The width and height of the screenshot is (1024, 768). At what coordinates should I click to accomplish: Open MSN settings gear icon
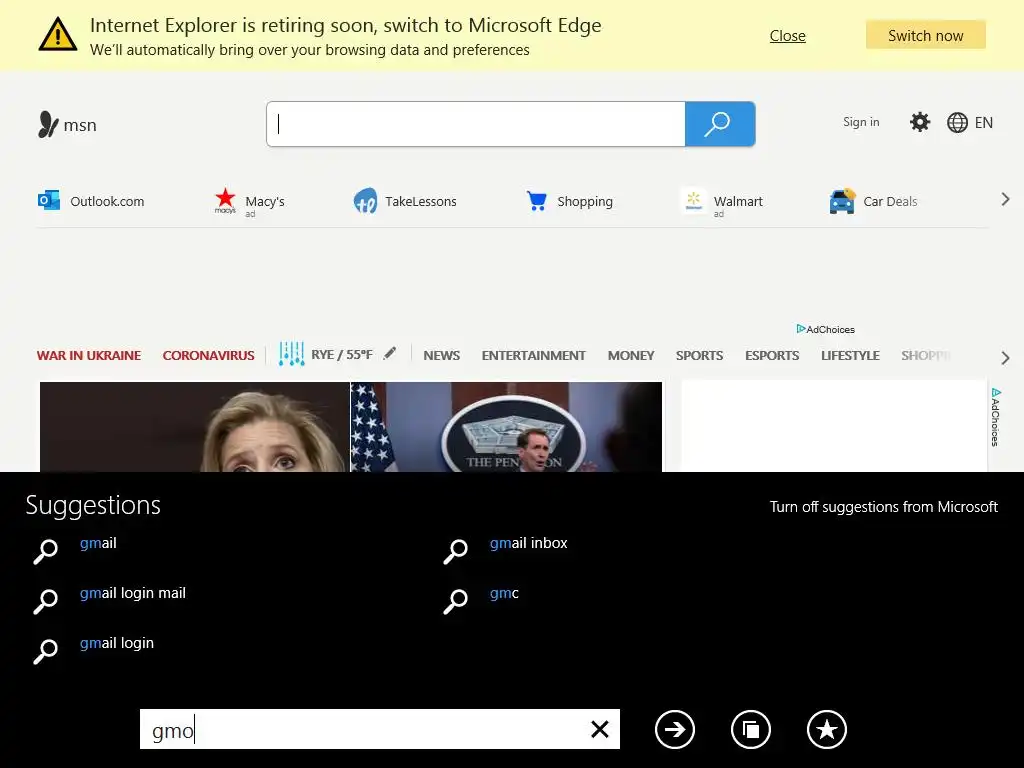pyautogui.click(x=920, y=122)
